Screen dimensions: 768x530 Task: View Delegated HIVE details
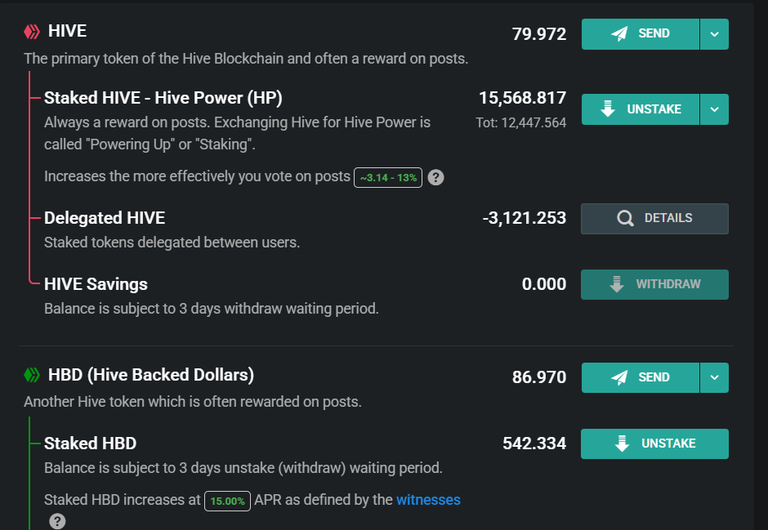point(655,218)
